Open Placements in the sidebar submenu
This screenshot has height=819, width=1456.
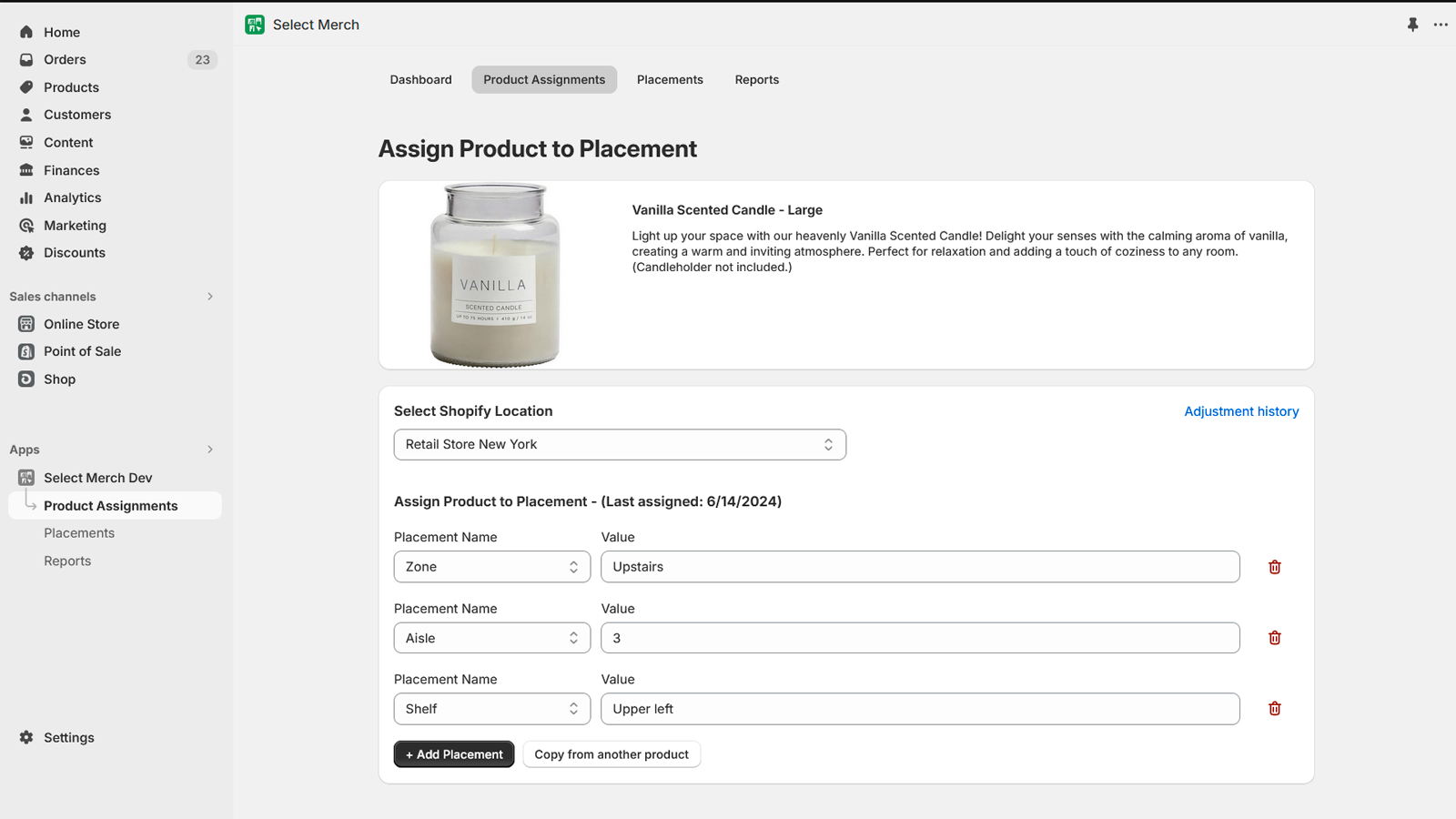tap(79, 533)
